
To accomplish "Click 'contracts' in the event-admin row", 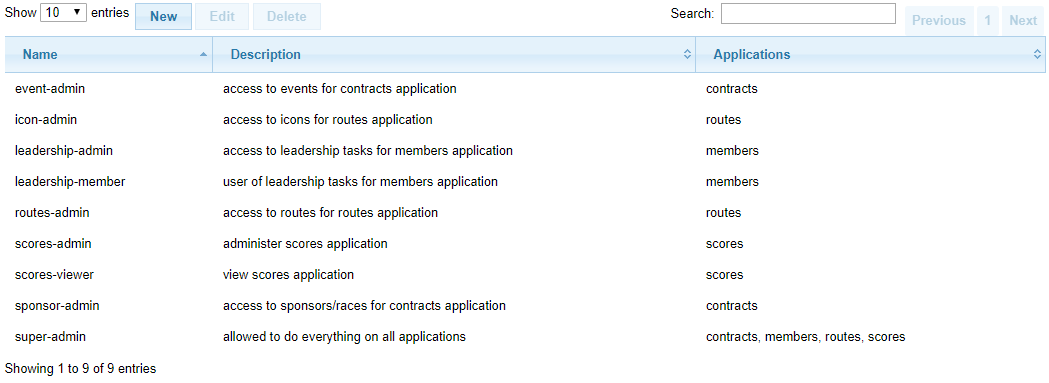I will 732,88.
